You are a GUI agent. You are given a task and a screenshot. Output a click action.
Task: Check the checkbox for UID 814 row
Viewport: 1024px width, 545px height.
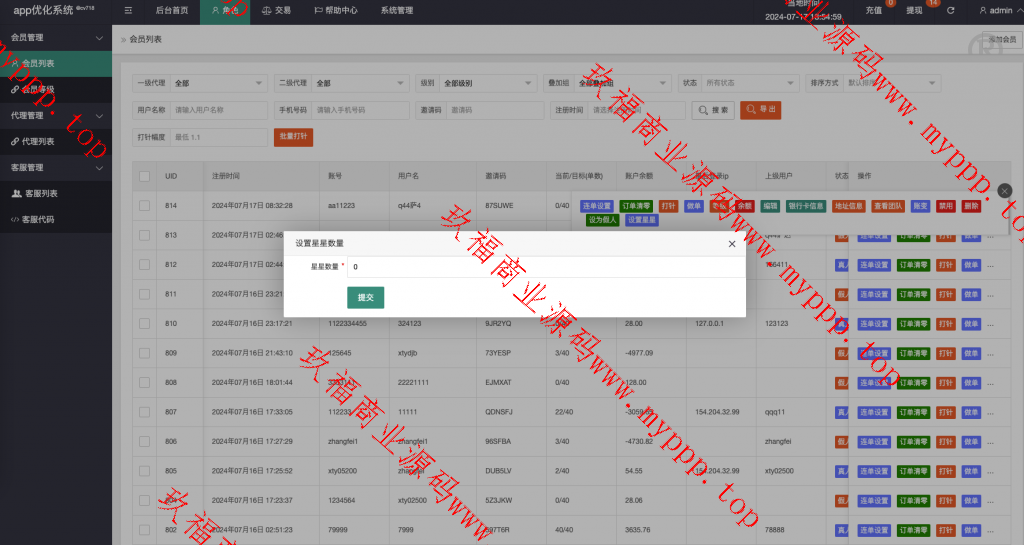[144, 205]
